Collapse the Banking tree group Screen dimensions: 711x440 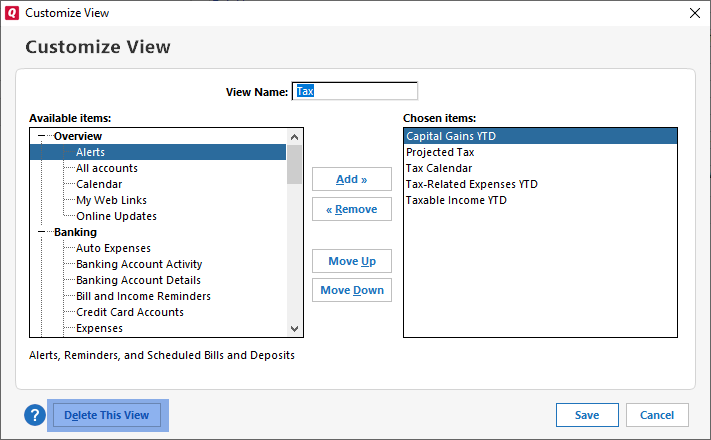43,232
